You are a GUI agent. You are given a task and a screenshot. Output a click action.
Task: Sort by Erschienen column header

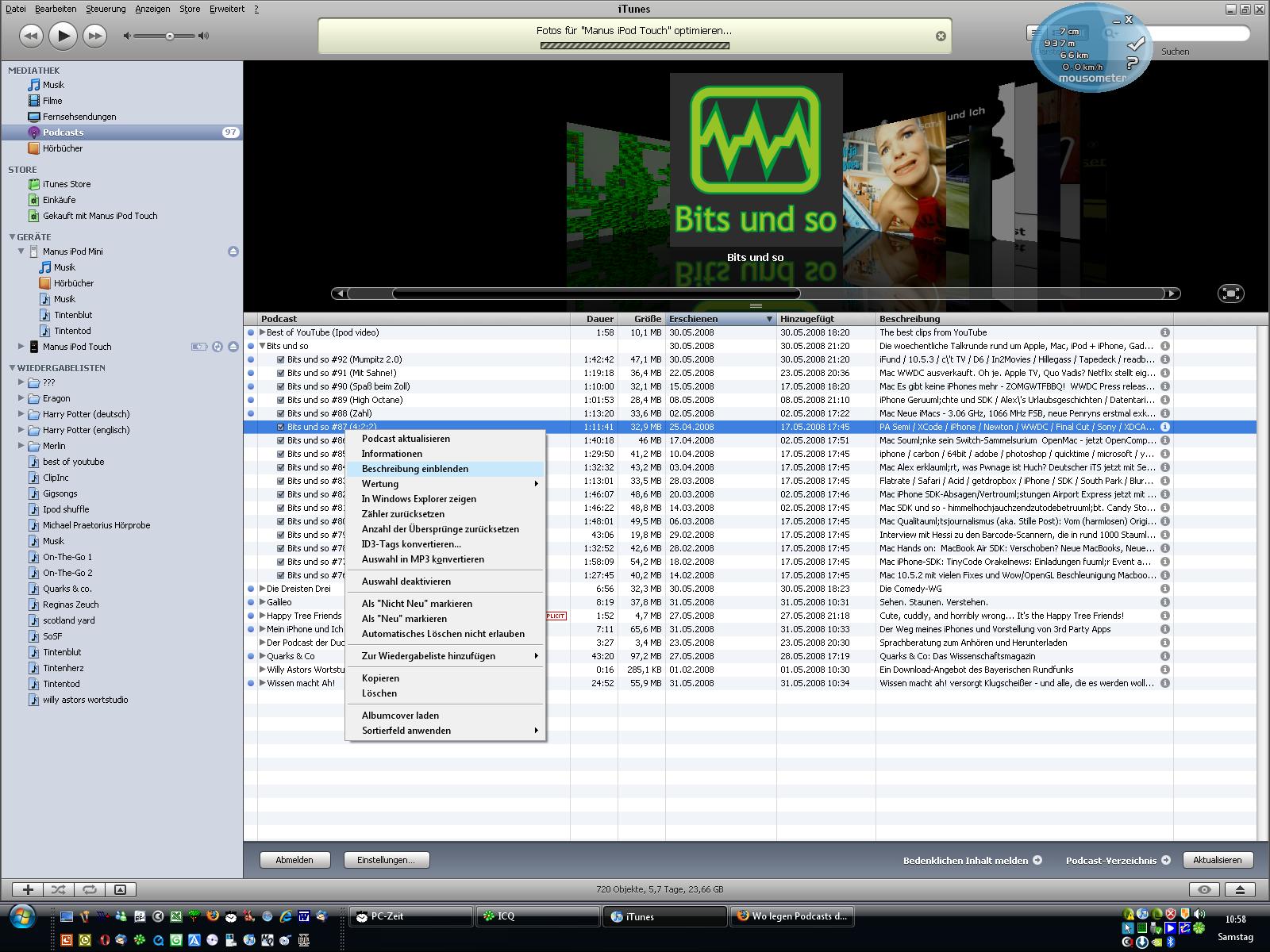tap(721, 319)
